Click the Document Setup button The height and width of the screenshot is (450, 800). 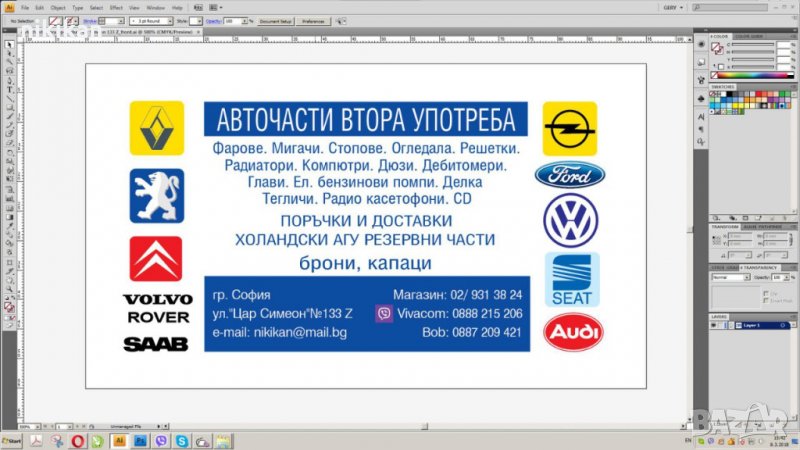275,20
